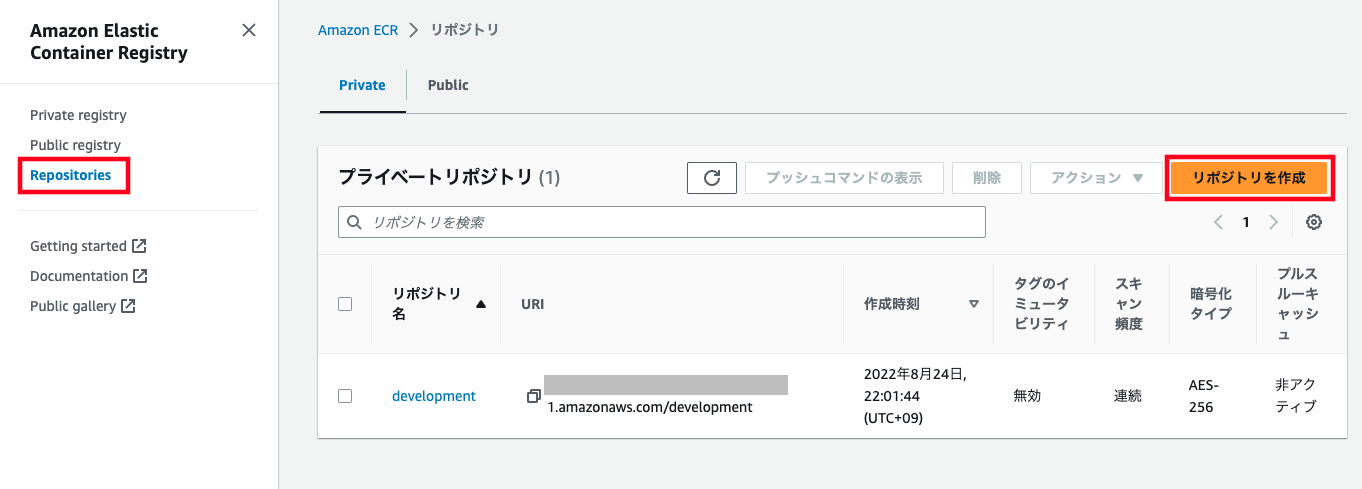The width and height of the screenshot is (1362, 489).
Task: Click page number 1 in pagination
Action: [1246, 222]
